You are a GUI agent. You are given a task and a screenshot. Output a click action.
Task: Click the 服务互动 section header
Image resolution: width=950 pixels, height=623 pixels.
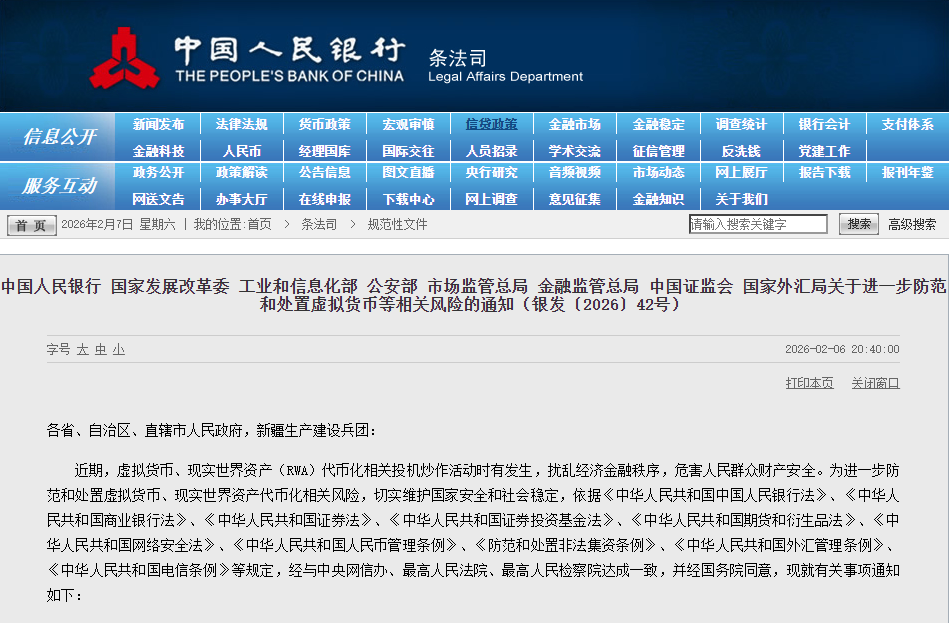(59, 185)
